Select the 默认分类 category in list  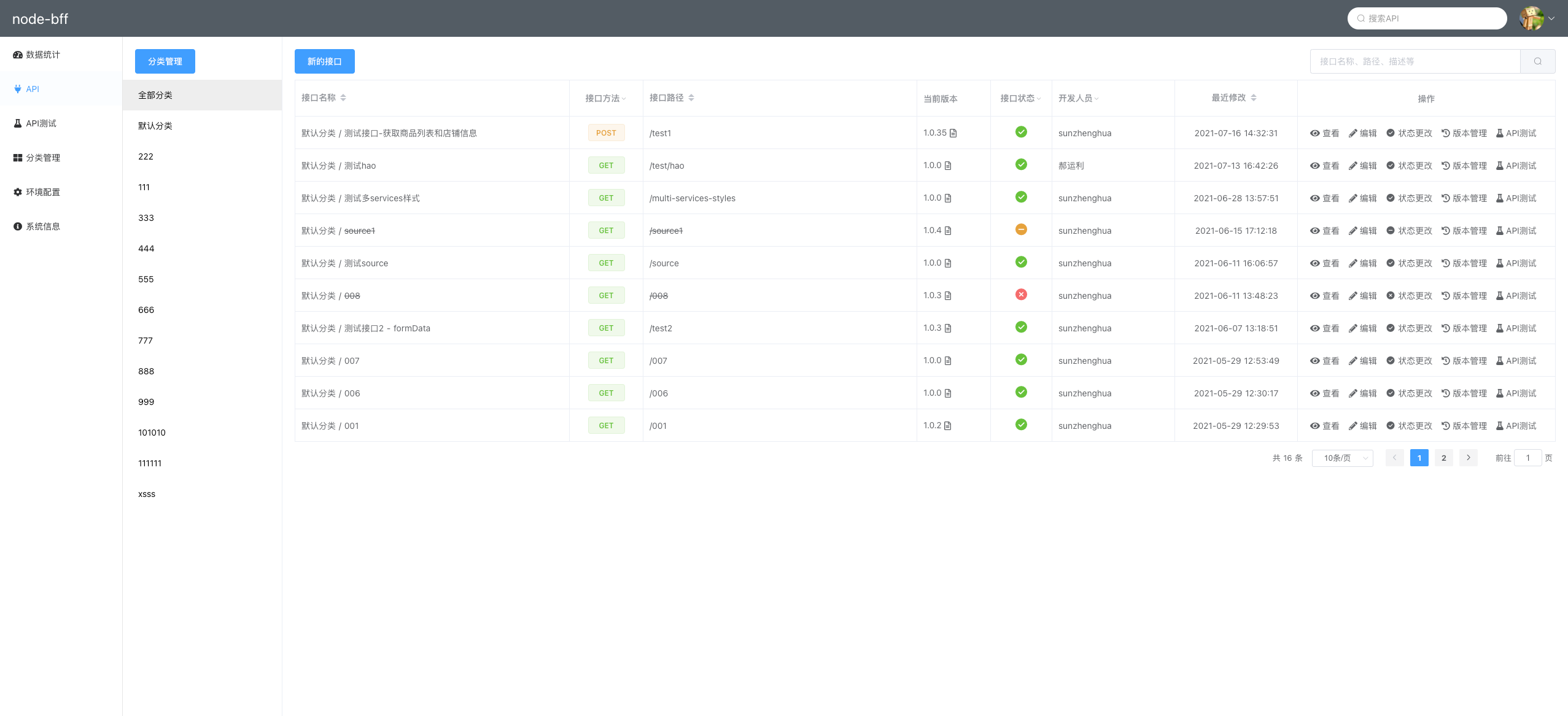(155, 126)
